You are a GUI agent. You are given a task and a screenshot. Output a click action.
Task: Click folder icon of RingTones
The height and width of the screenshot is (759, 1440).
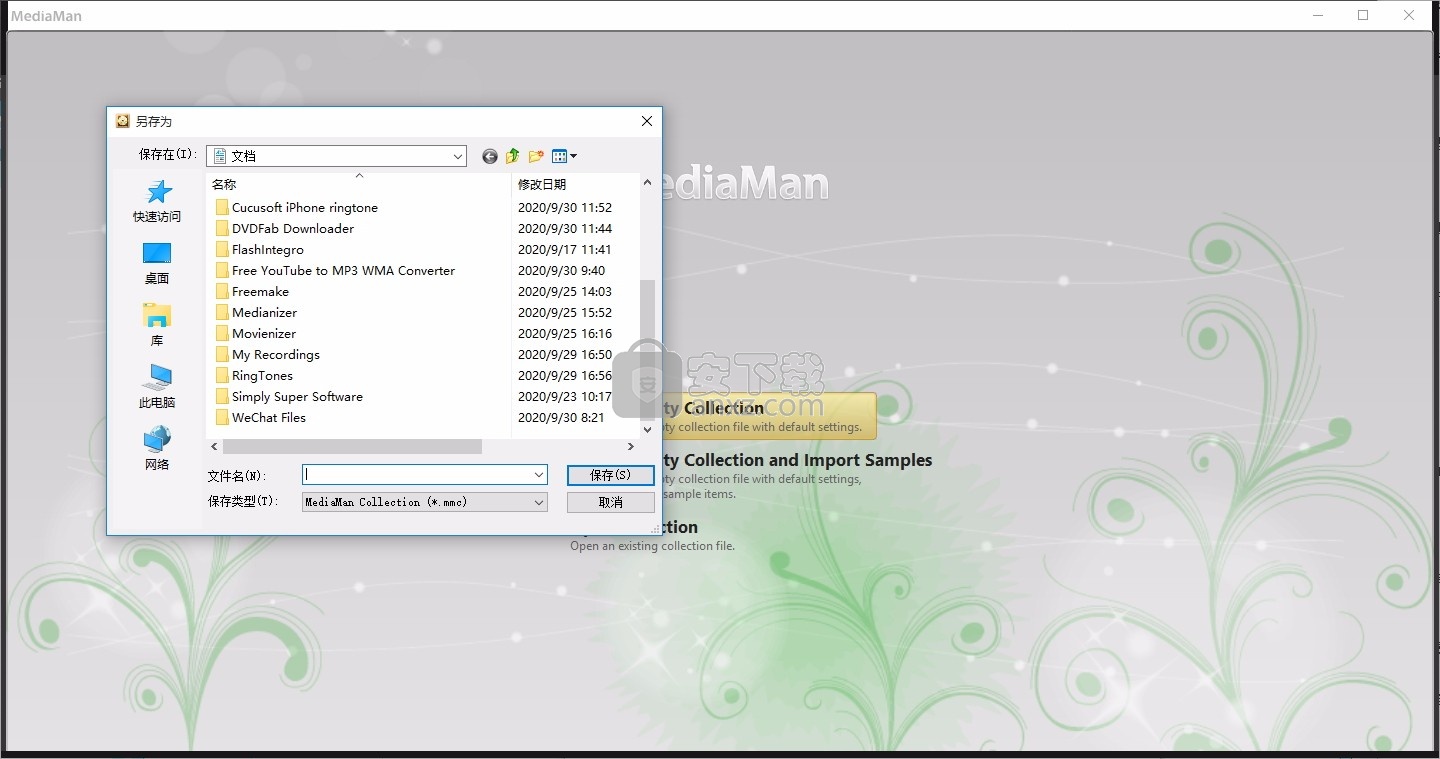222,375
